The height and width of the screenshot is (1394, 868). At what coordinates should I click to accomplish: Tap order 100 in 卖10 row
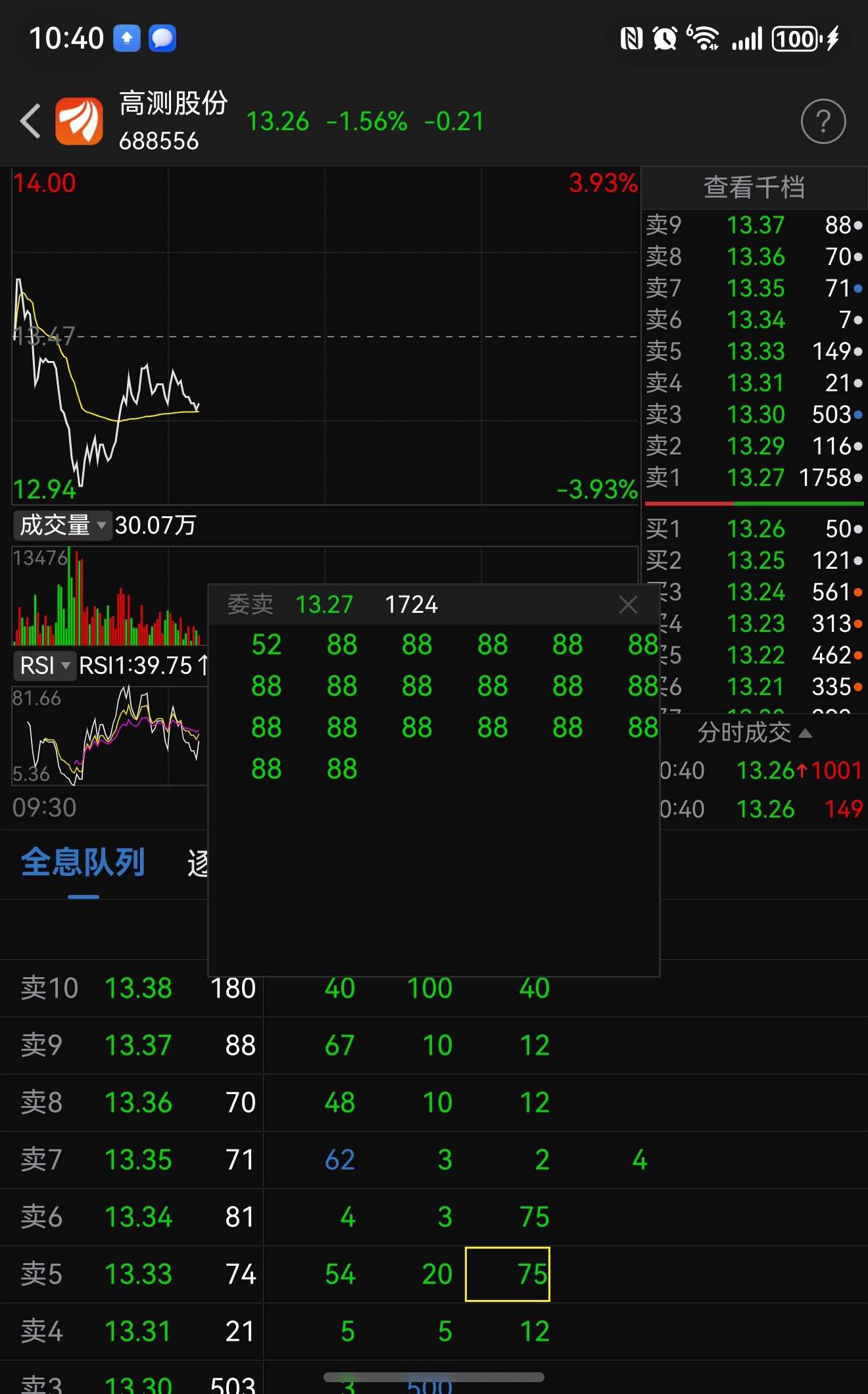(x=429, y=988)
